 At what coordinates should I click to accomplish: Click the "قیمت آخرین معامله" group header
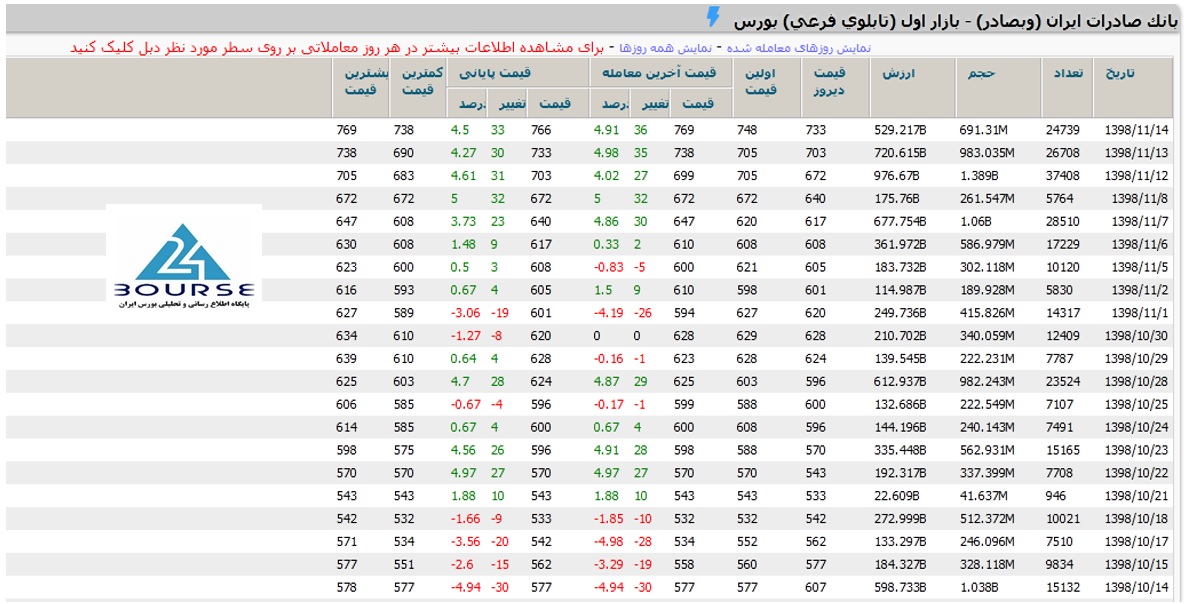(x=659, y=73)
